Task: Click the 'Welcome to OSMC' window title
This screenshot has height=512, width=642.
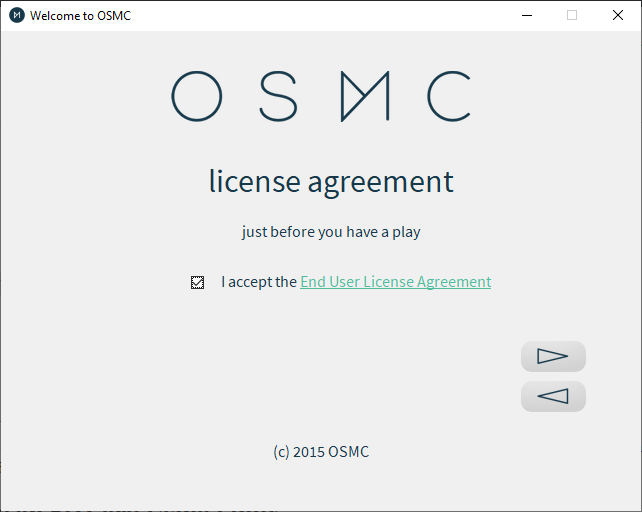Action: pyautogui.click(x=80, y=16)
